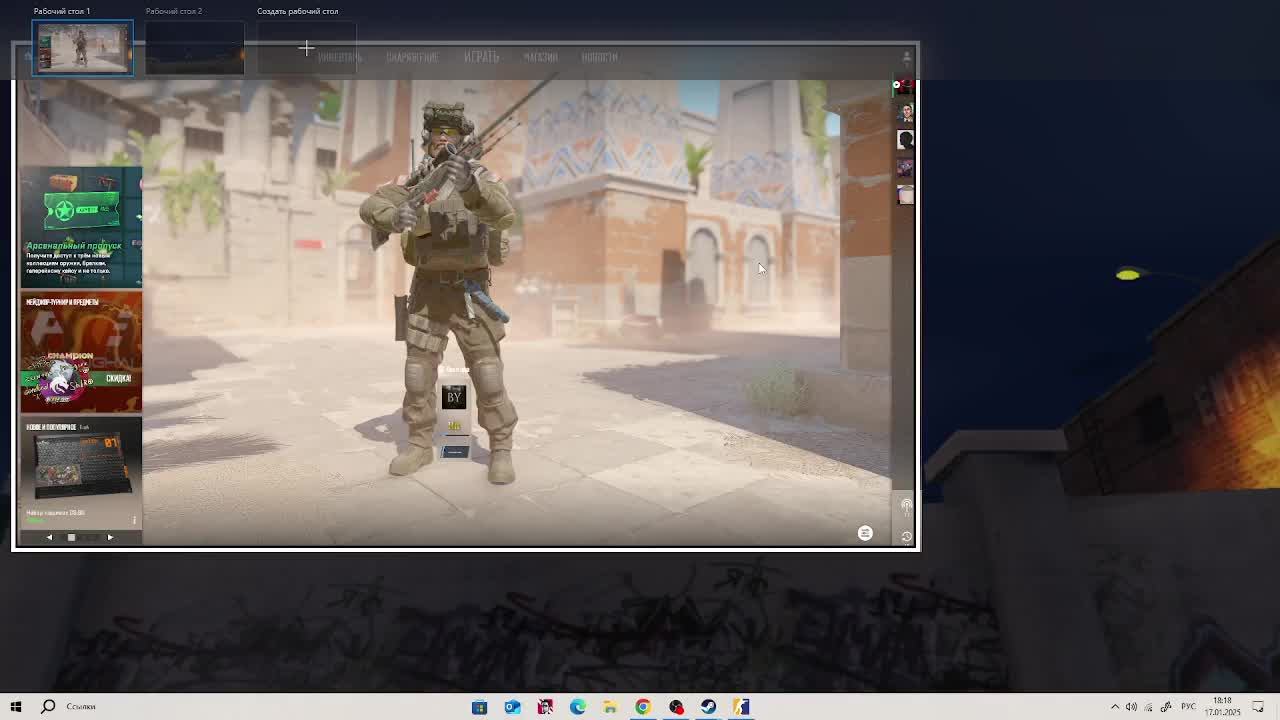Open Steam from taskbar

pyautogui.click(x=708, y=707)
